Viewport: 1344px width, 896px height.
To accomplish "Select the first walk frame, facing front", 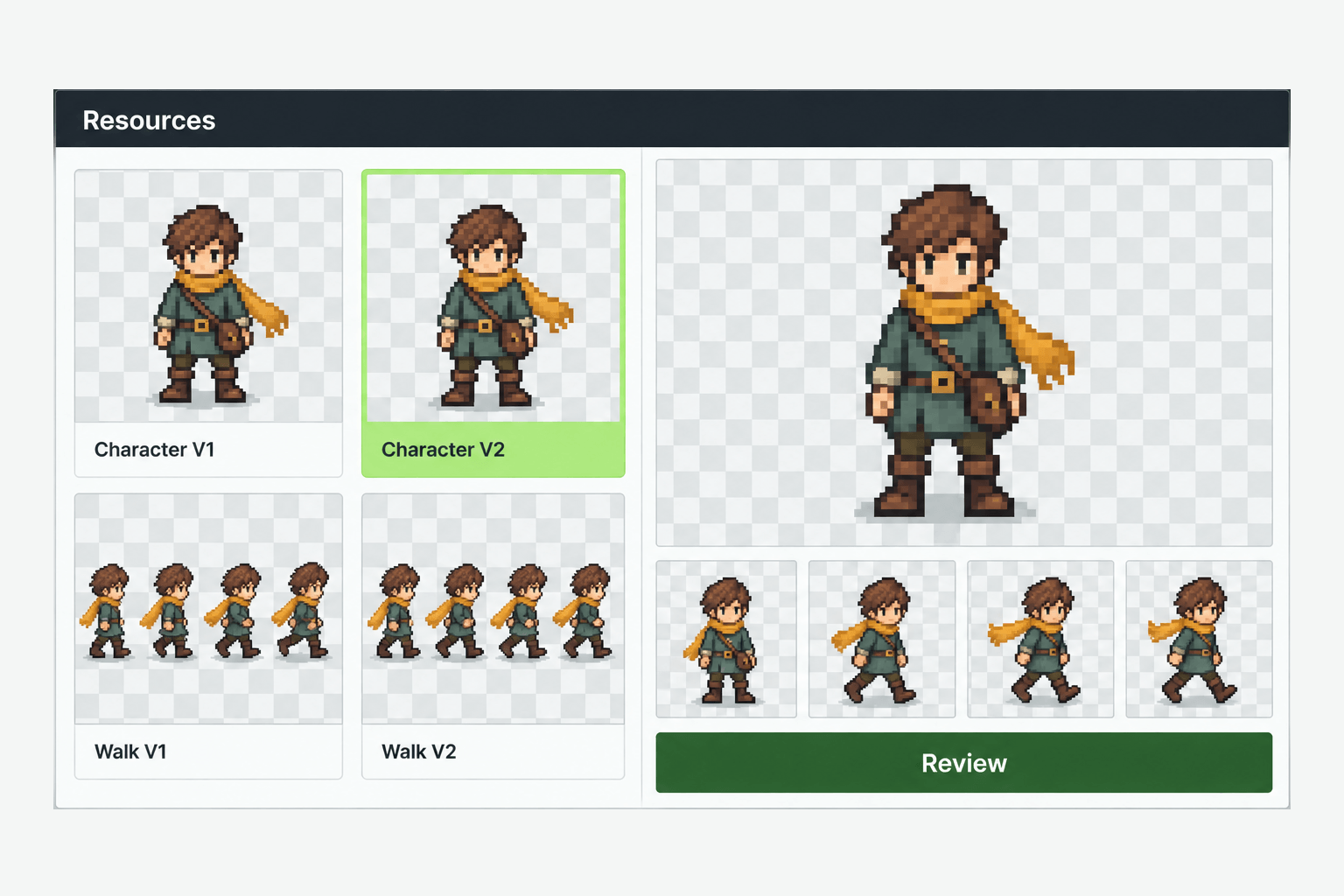I will [x=726, y=639].
